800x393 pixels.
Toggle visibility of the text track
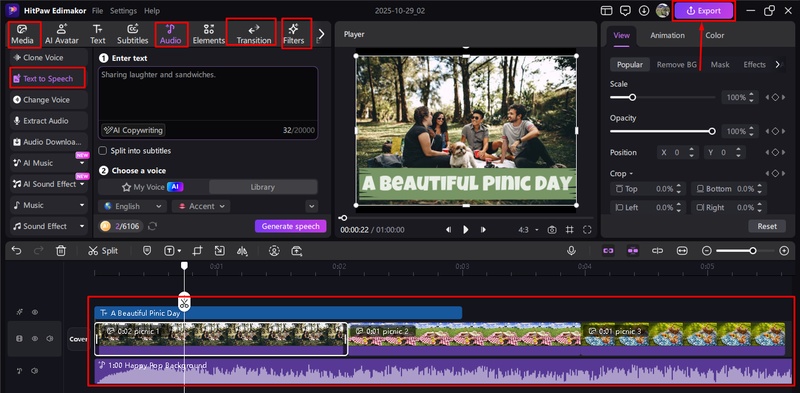[35, 312]
